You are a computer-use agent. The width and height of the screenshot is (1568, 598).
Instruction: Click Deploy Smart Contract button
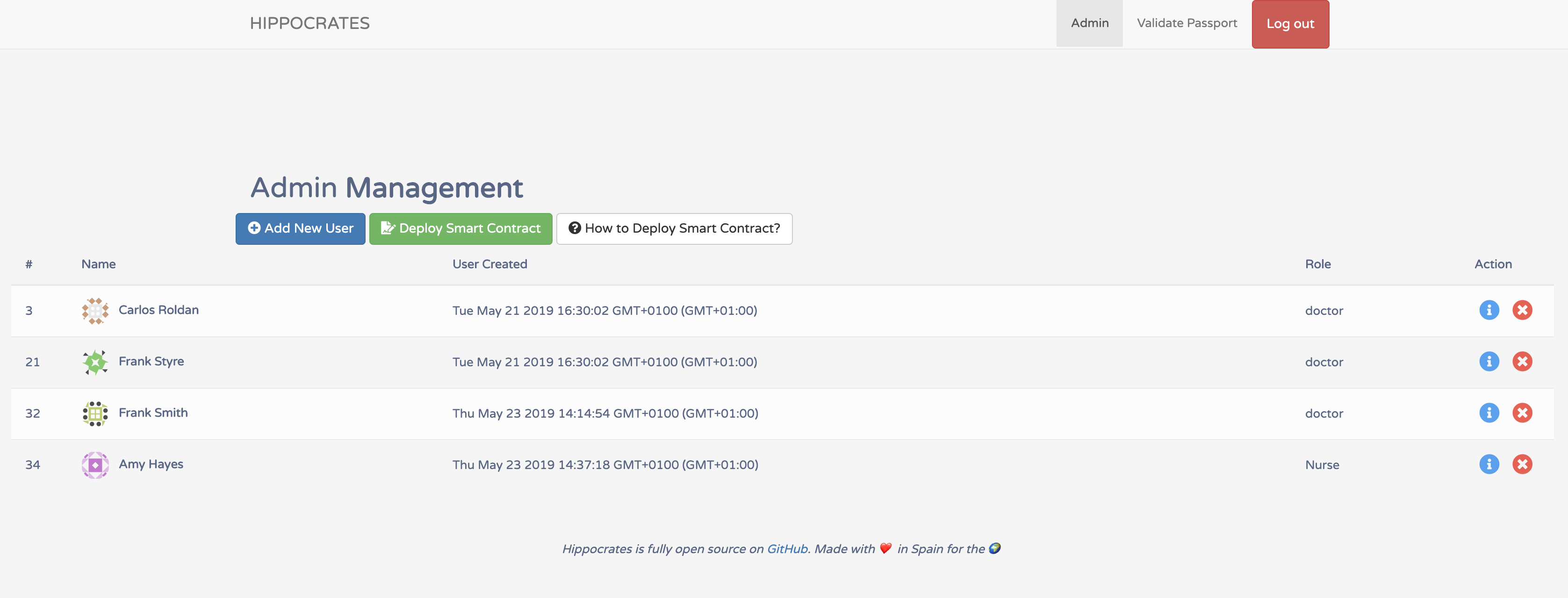460,229
